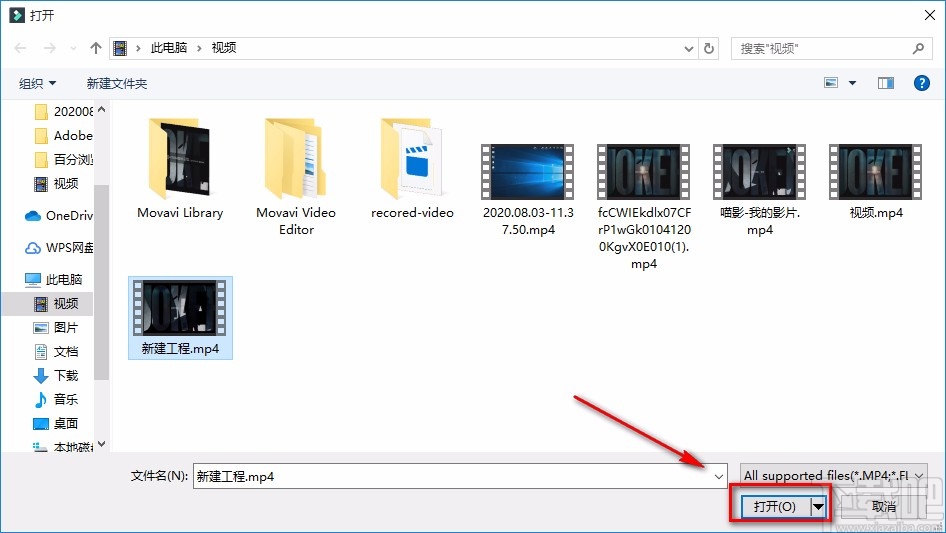The image size is (946, 533).
Task: Open 文档 in the navigation pane
Action: pos(56,351)
